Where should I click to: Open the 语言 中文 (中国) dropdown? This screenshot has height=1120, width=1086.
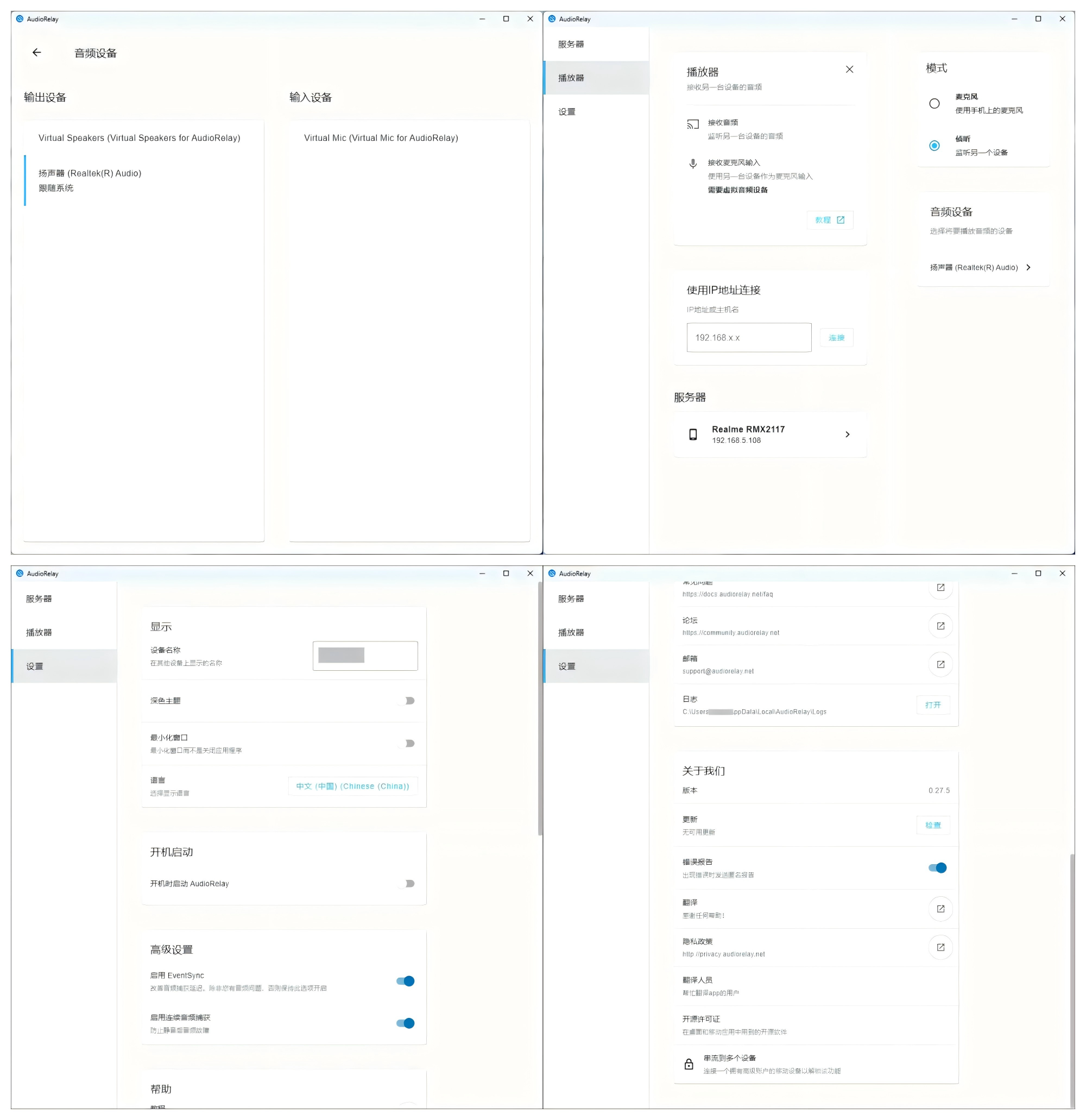[352, 786]
